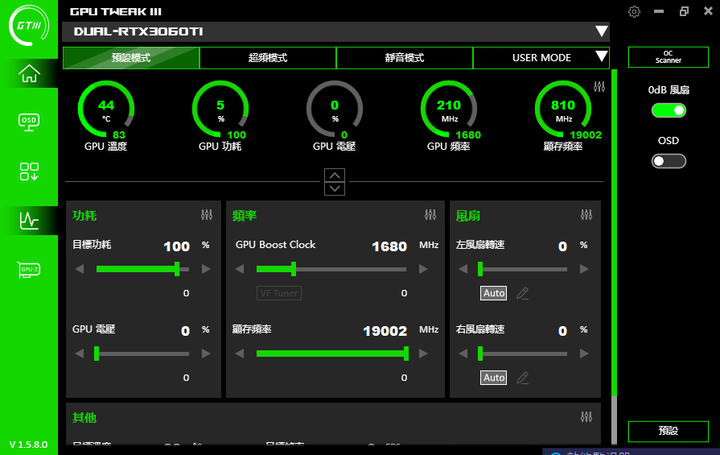Open the Home page in sidebar

29,73
